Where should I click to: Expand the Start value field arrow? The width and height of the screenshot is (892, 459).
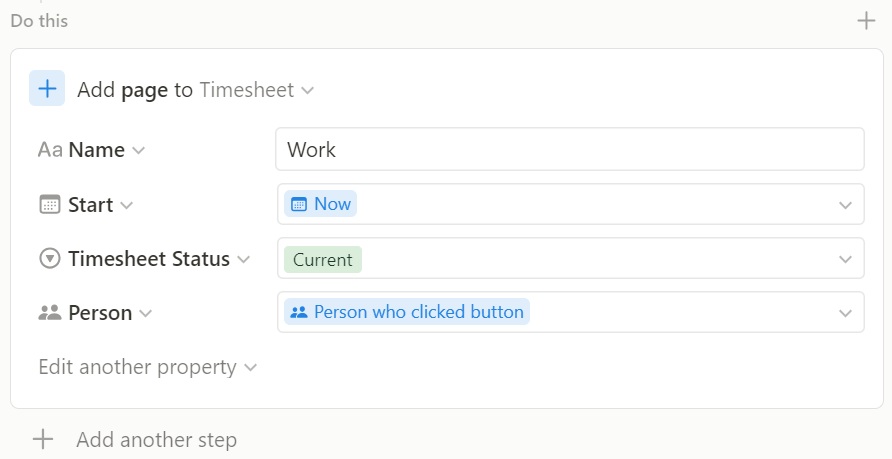coord(845,205)
